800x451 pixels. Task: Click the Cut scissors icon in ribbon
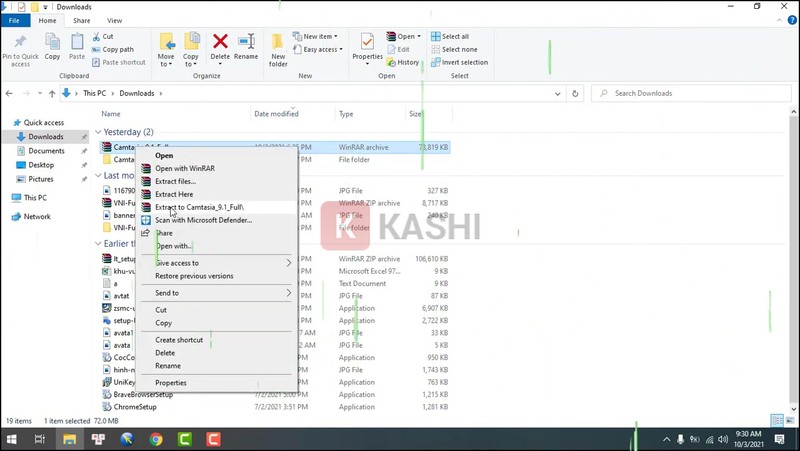click(96, 37)
